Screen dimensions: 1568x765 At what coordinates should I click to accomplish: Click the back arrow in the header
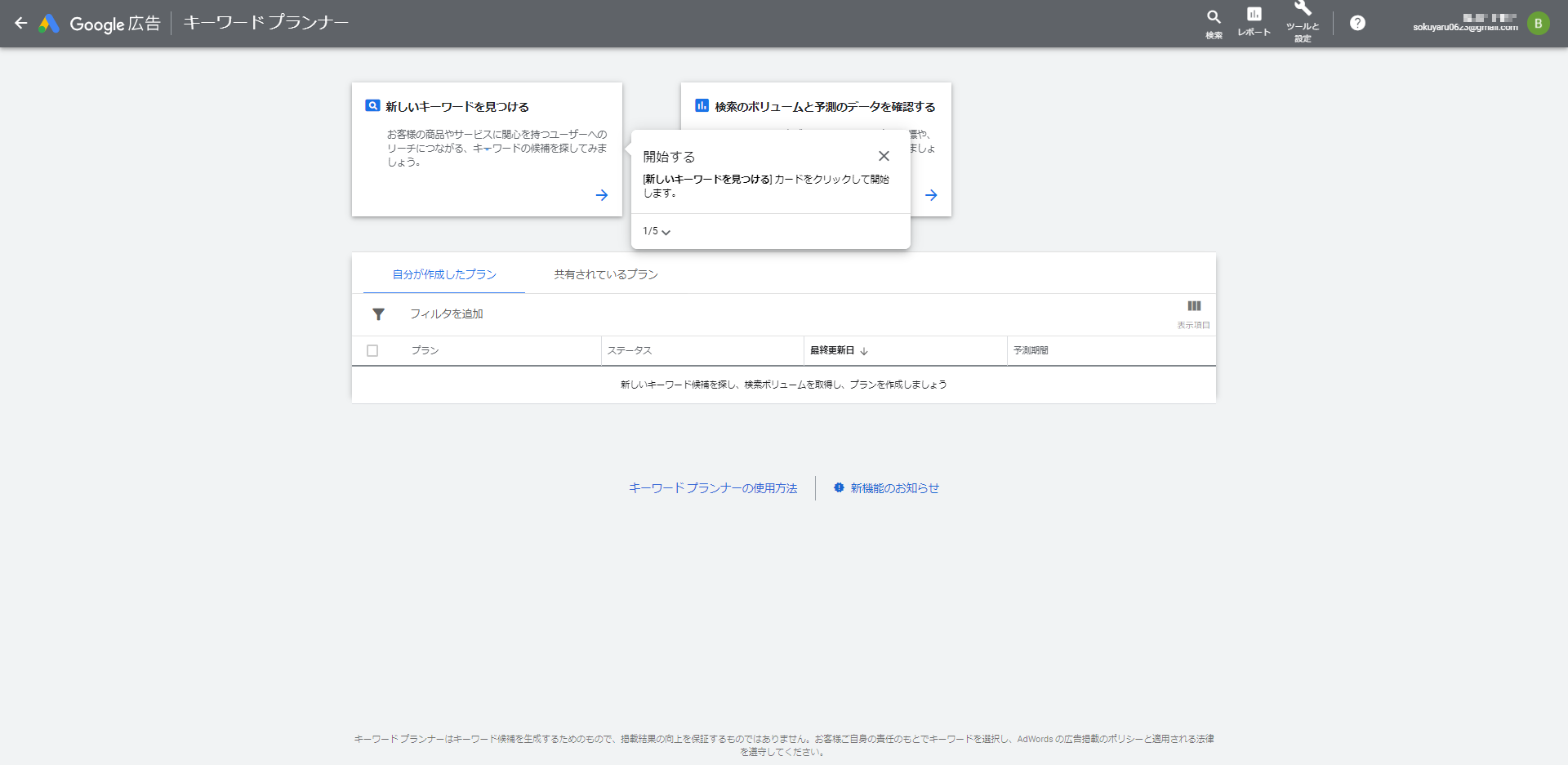[21, 23]
